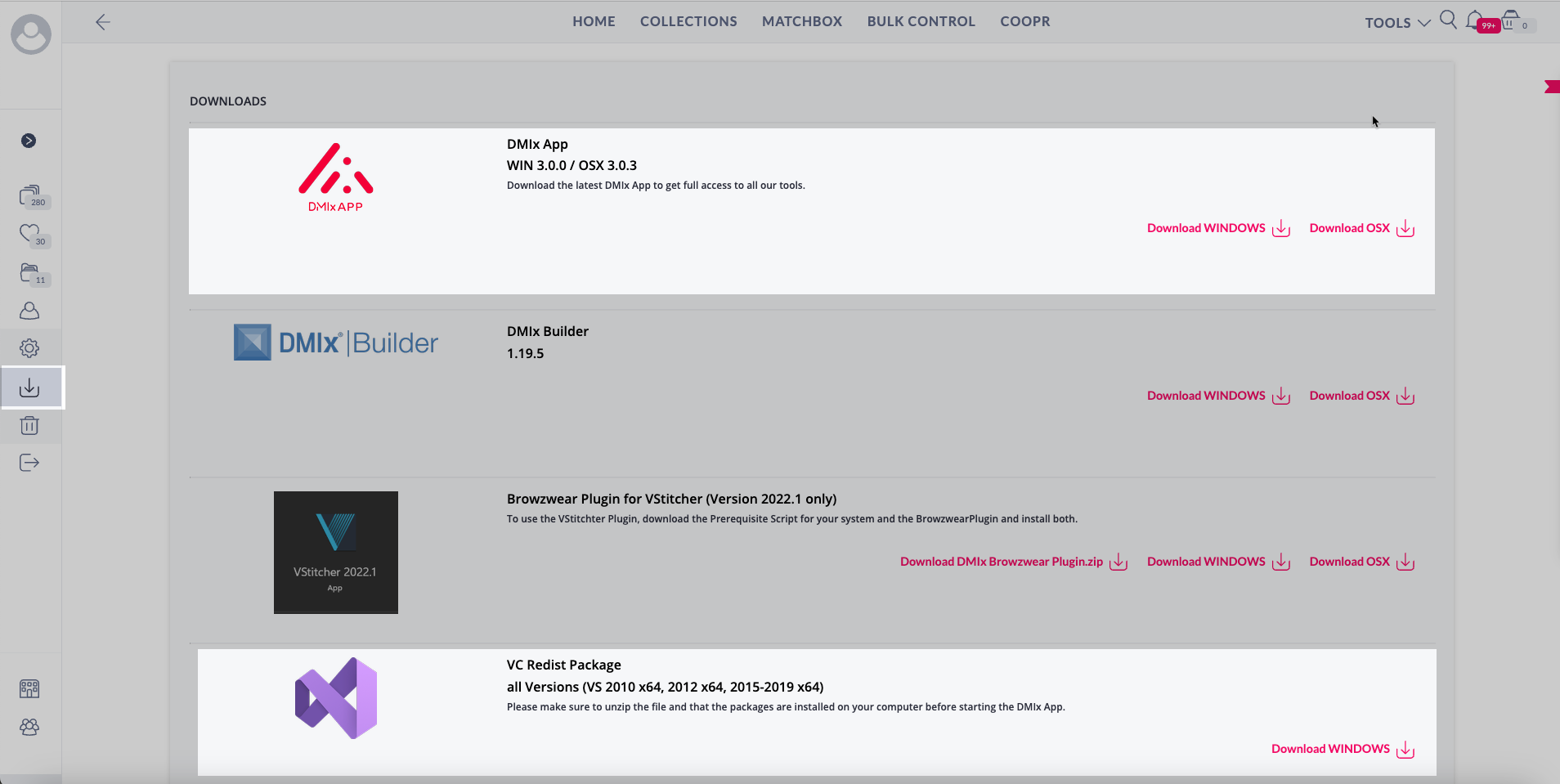
Task: Go back using the left arrow
Action: pyautogui.click(x=102, y=22)
